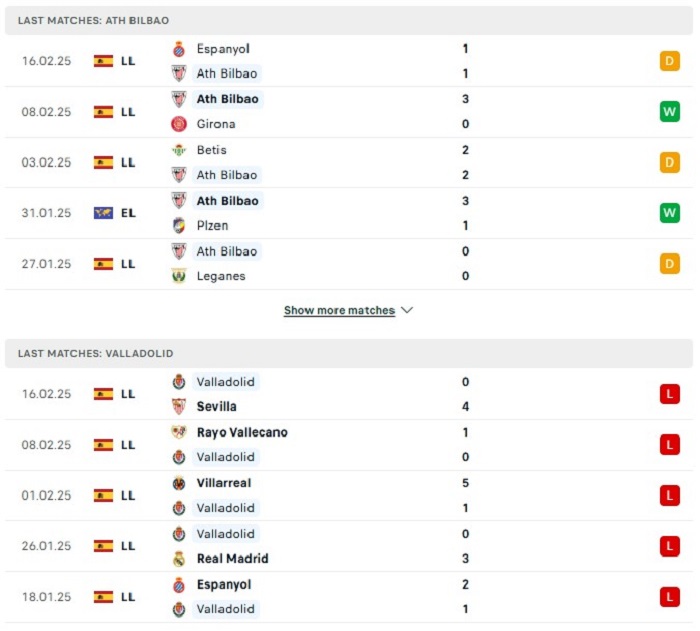Expand Show more matches chevron arrow

point(407,310)
